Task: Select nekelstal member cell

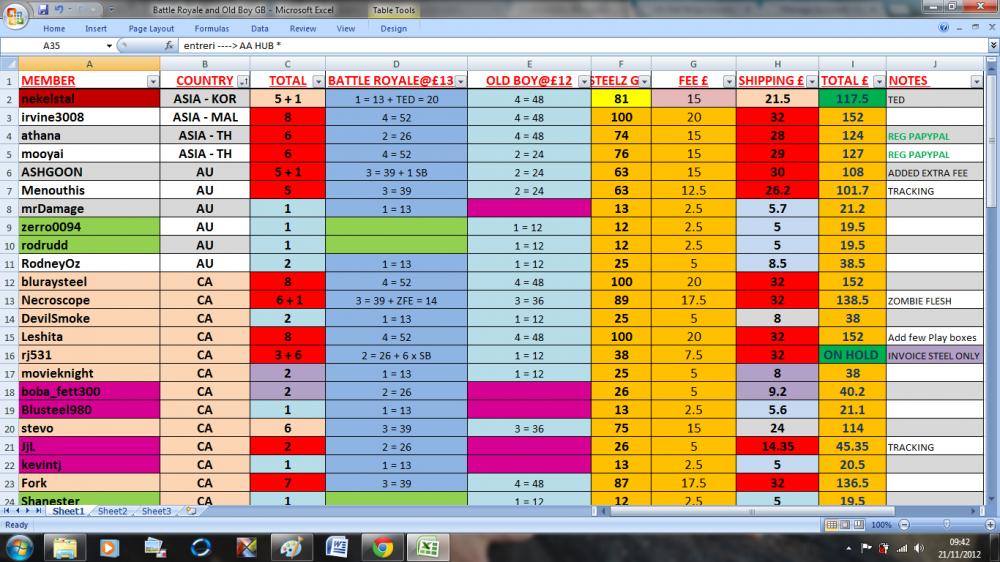Action: (x=89, y=99)
